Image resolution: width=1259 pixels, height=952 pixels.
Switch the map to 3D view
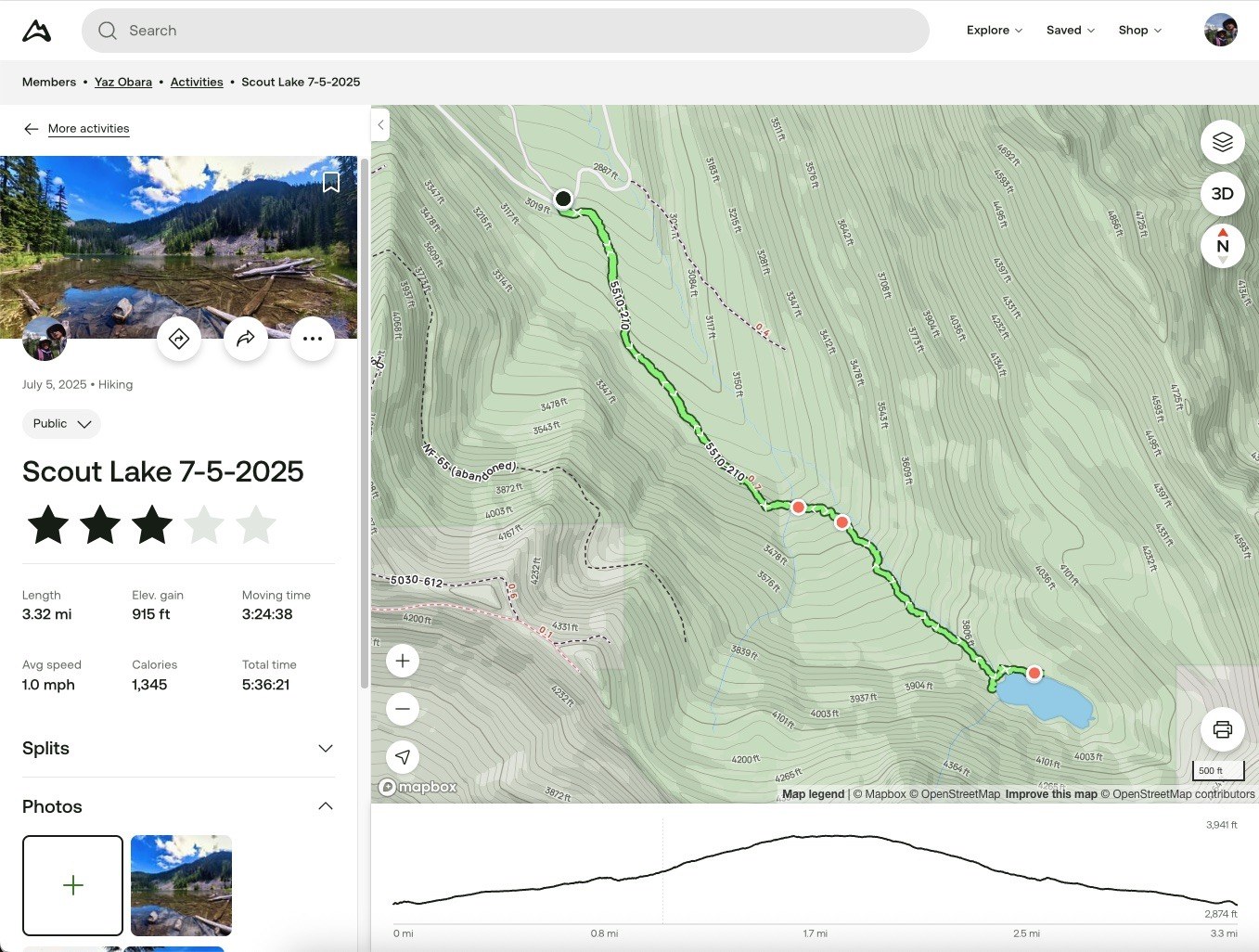pos(1222,194)
